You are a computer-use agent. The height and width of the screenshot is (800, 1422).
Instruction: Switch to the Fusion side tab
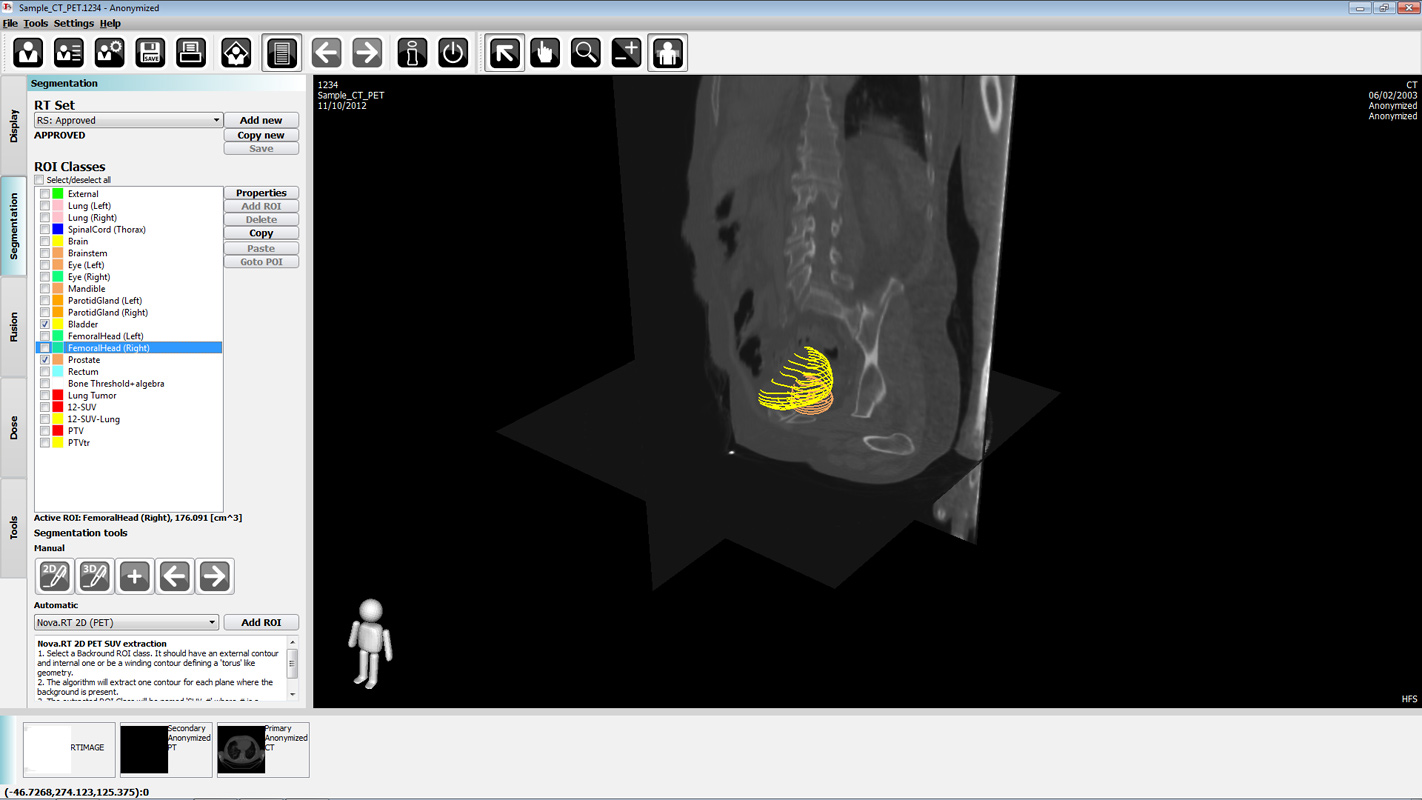tap(14, 327)
